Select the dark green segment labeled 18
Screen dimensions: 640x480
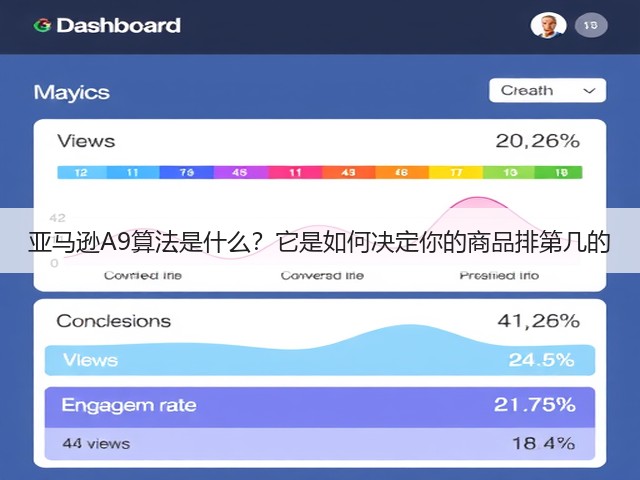[559, 172]
